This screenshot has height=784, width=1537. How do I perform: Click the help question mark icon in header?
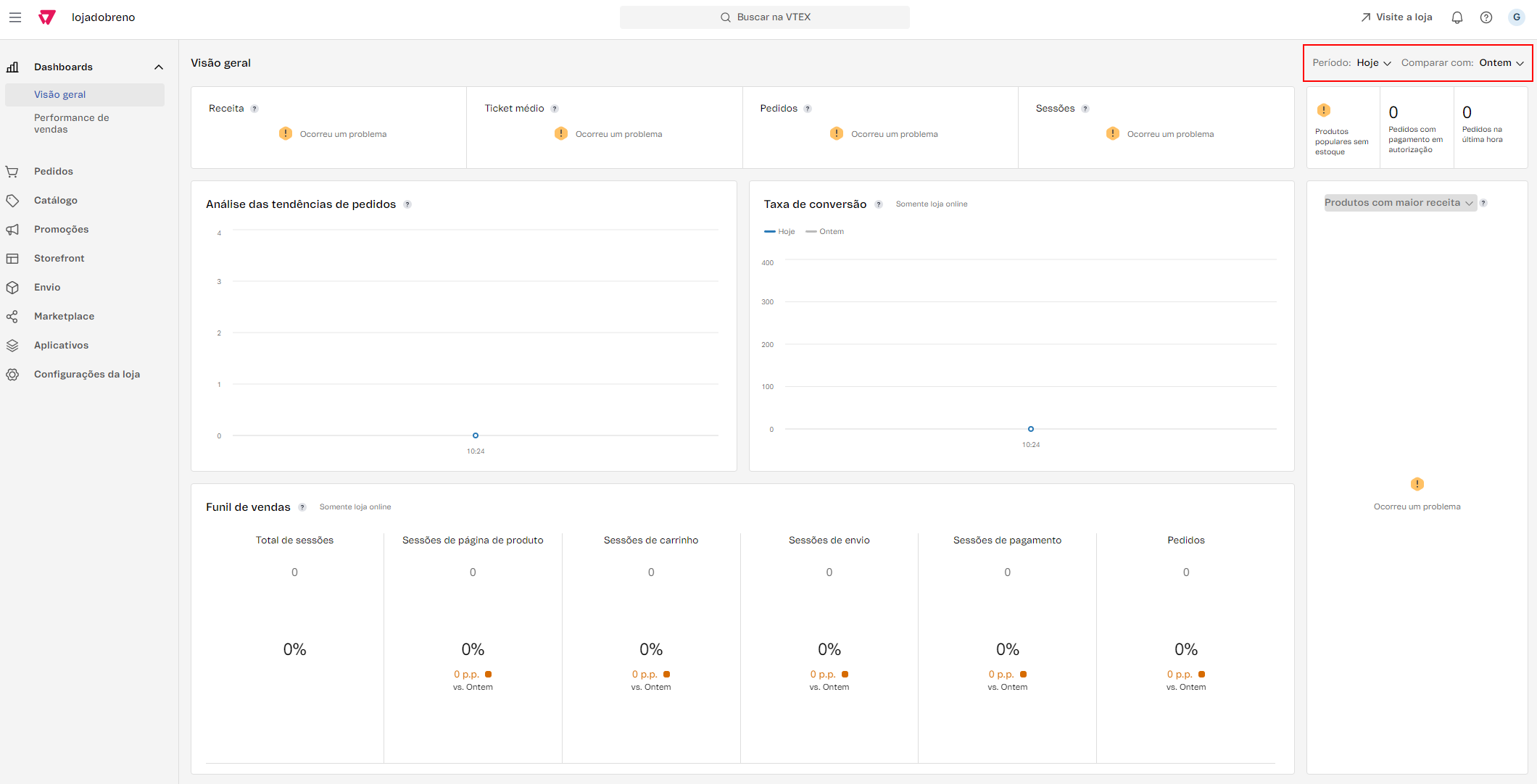coord(1486,17)
